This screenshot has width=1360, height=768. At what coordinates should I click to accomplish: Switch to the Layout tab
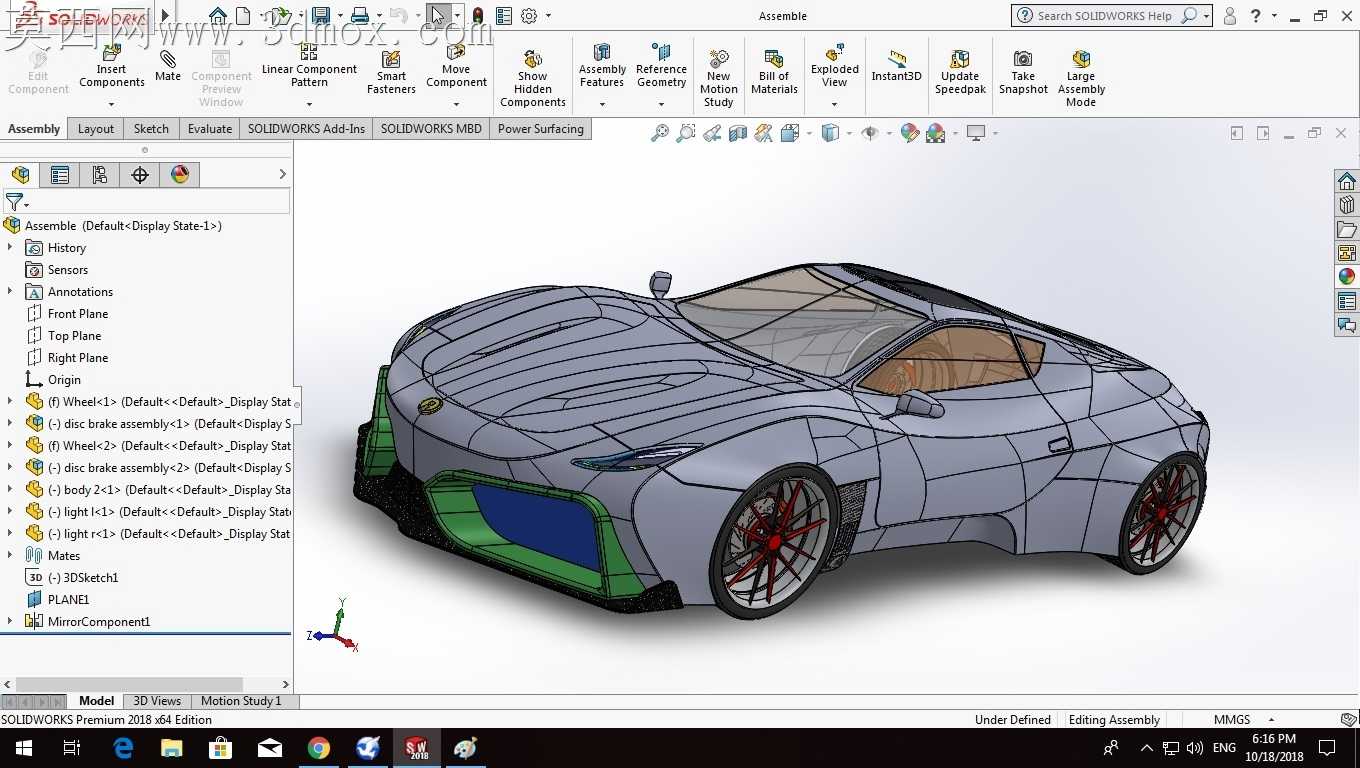[x=96, y=129]
